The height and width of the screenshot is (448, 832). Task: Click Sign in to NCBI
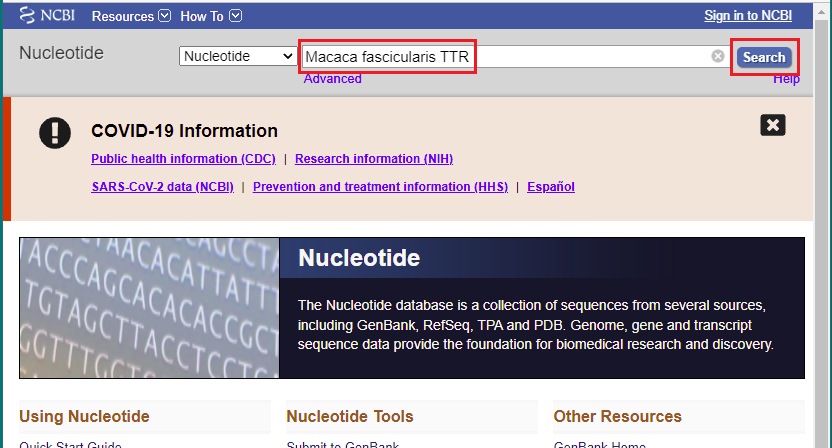(x=748, y=15)
